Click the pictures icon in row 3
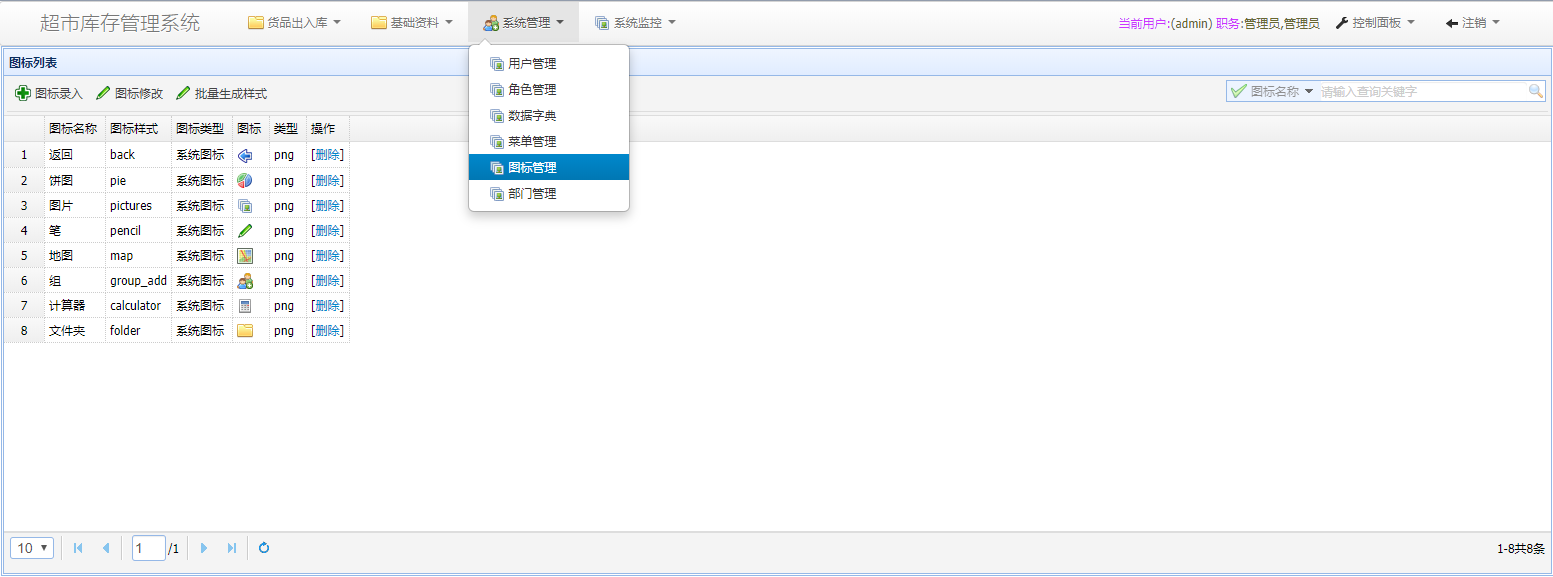 pyautogui.click(x=245, y=206)
